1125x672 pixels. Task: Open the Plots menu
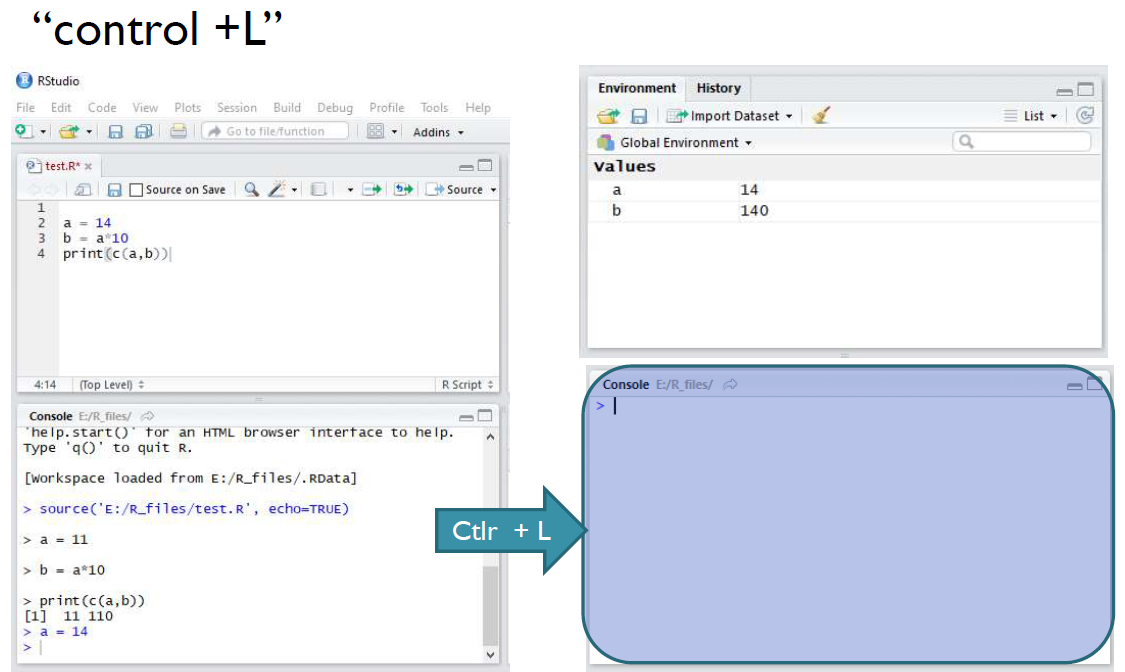pos(187,108)
